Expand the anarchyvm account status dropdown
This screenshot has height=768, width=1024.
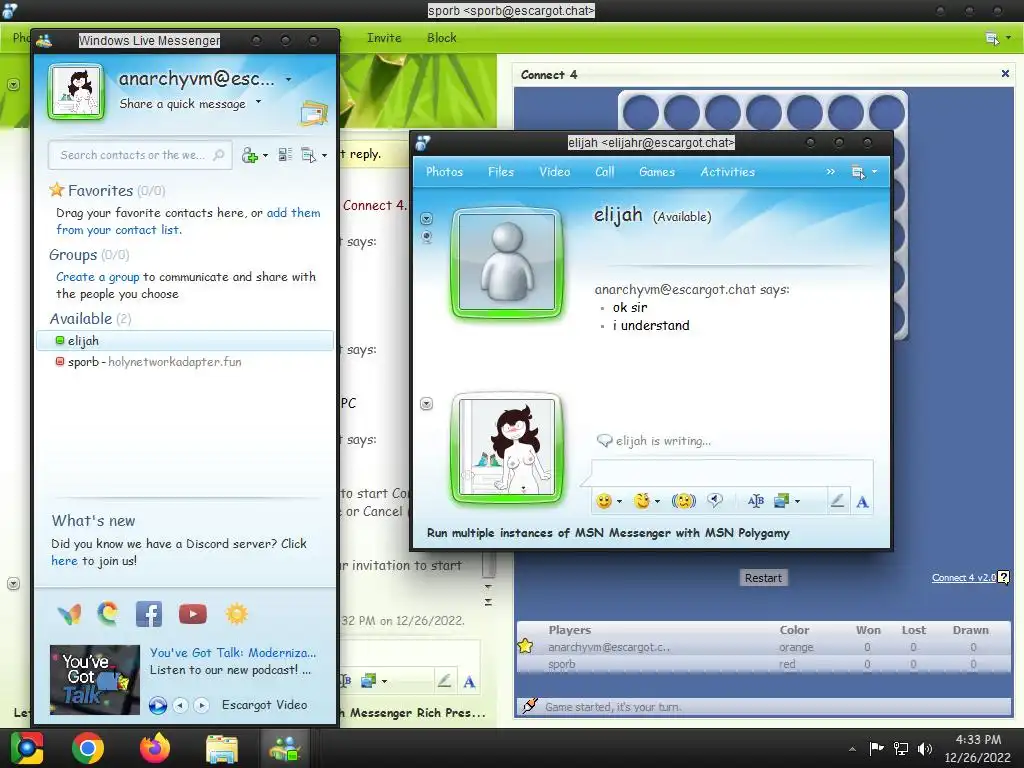tap(288, 80)
